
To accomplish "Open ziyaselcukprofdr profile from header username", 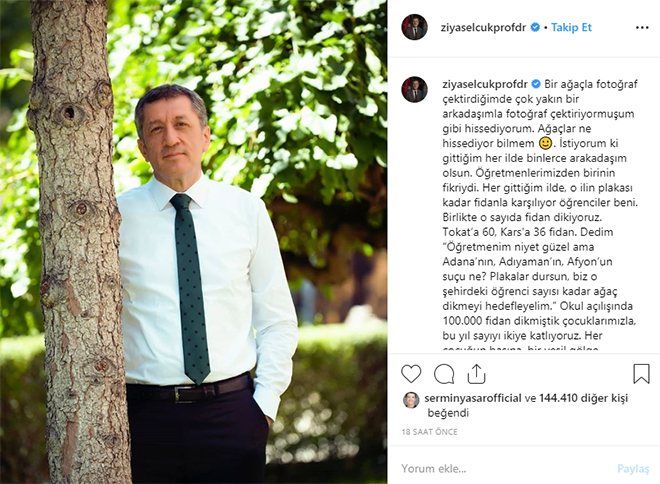I will pyautogui.click(x=483, y=28).
